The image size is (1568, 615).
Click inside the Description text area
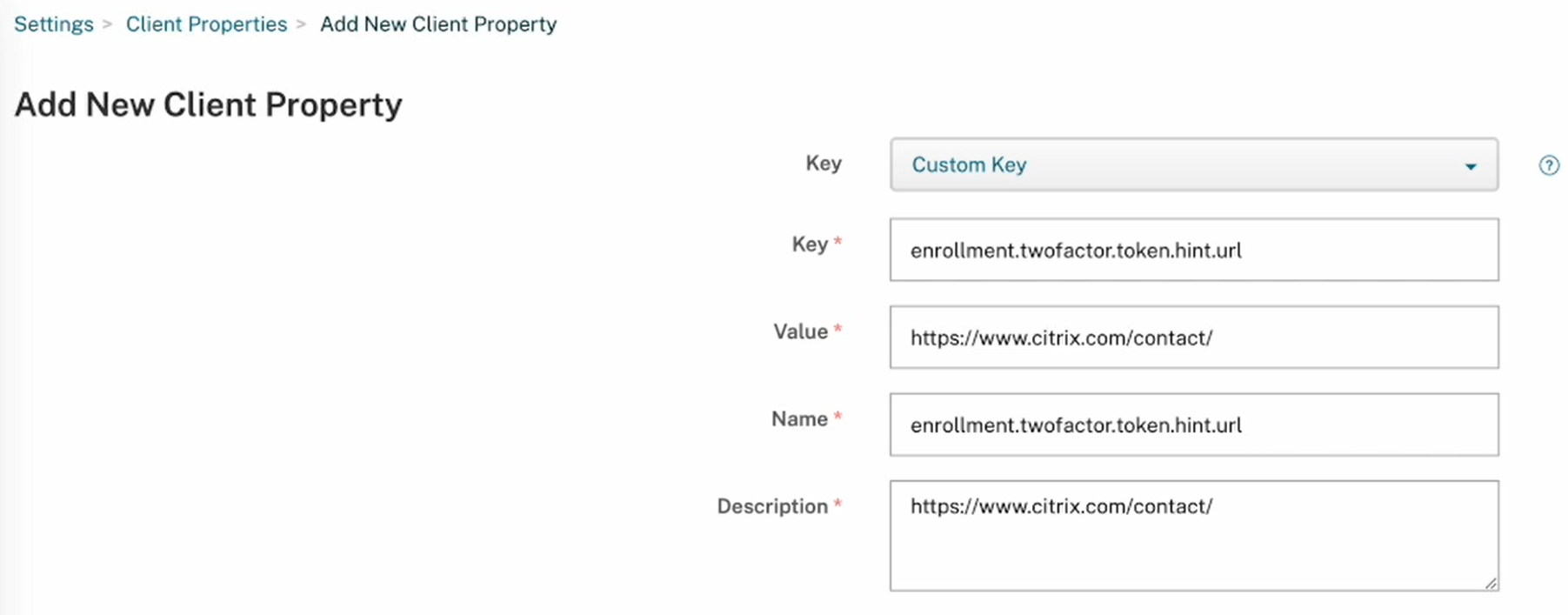[1192, 544]
